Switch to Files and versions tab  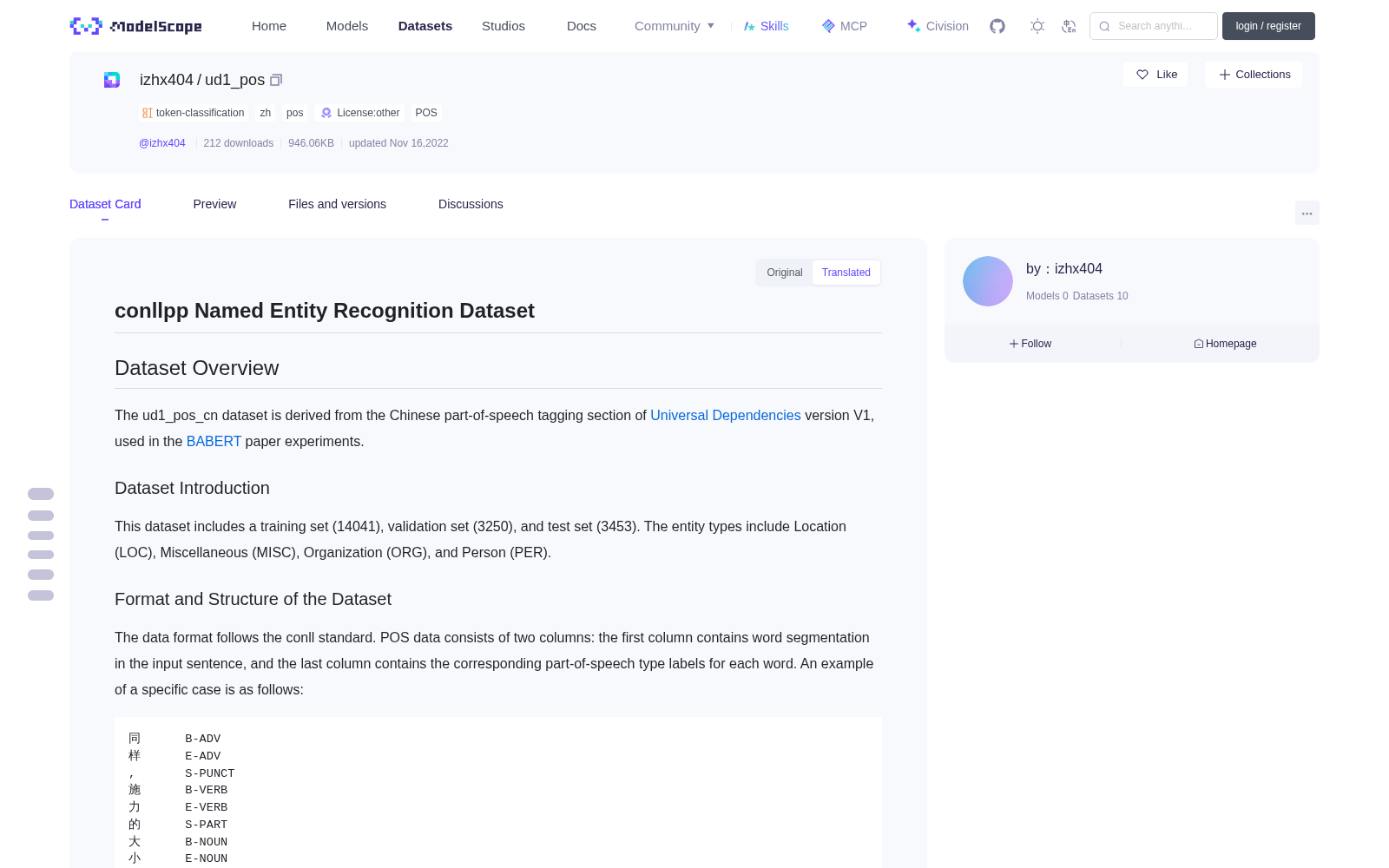point(337,204)
